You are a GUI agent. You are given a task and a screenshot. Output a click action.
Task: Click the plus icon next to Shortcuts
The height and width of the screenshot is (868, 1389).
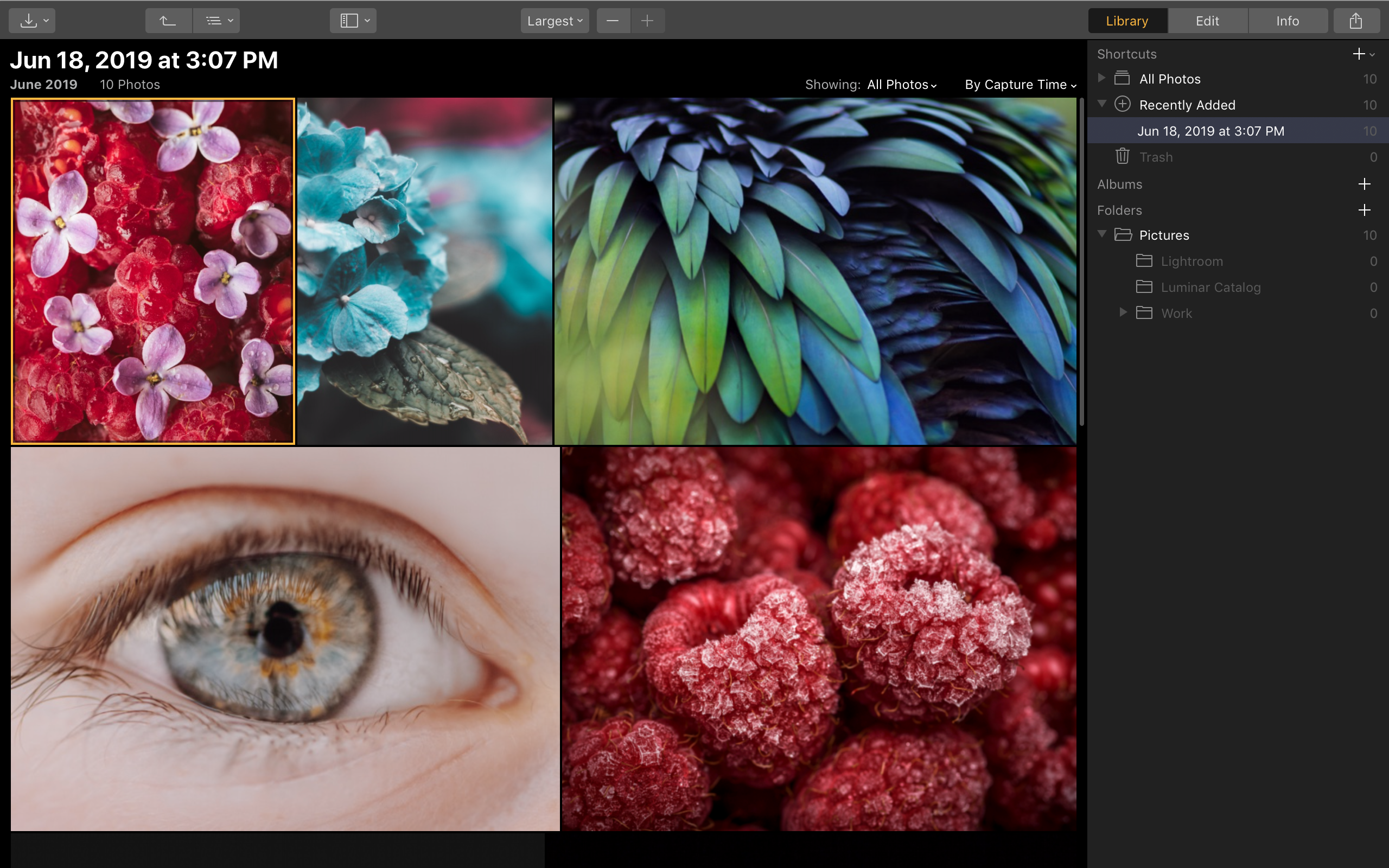click(1359, 53)
